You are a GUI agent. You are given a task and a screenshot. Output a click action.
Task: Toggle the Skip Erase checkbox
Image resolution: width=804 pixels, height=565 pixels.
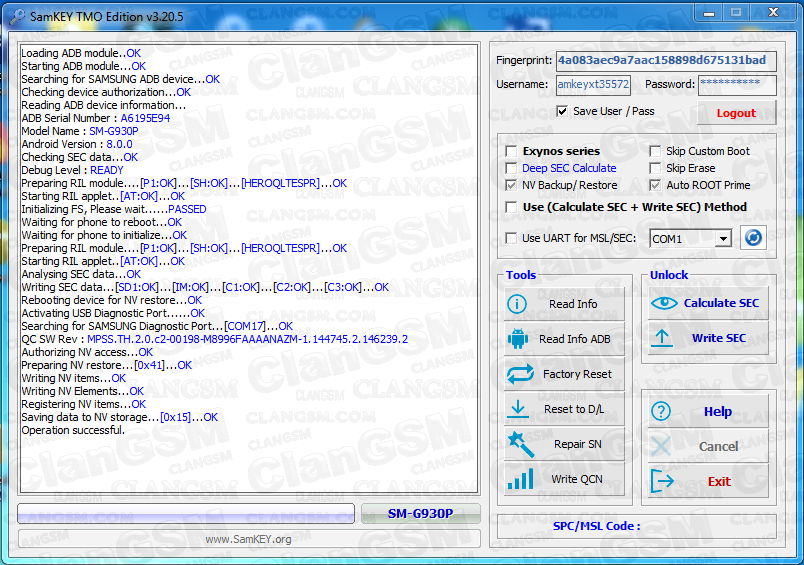655,168
